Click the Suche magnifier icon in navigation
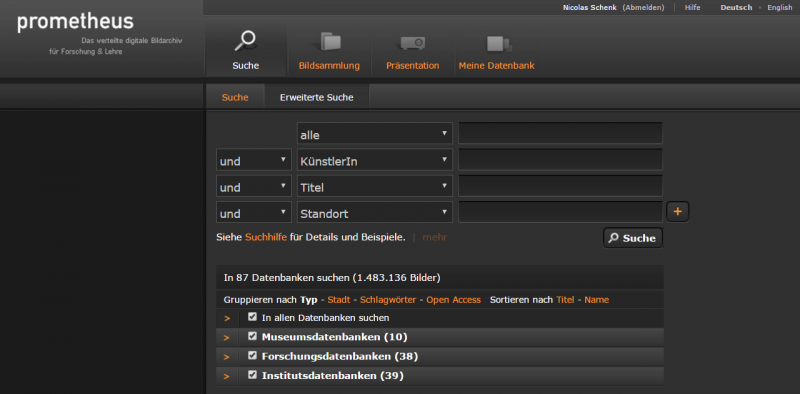The image size is (800, 394). pos(245,41)
